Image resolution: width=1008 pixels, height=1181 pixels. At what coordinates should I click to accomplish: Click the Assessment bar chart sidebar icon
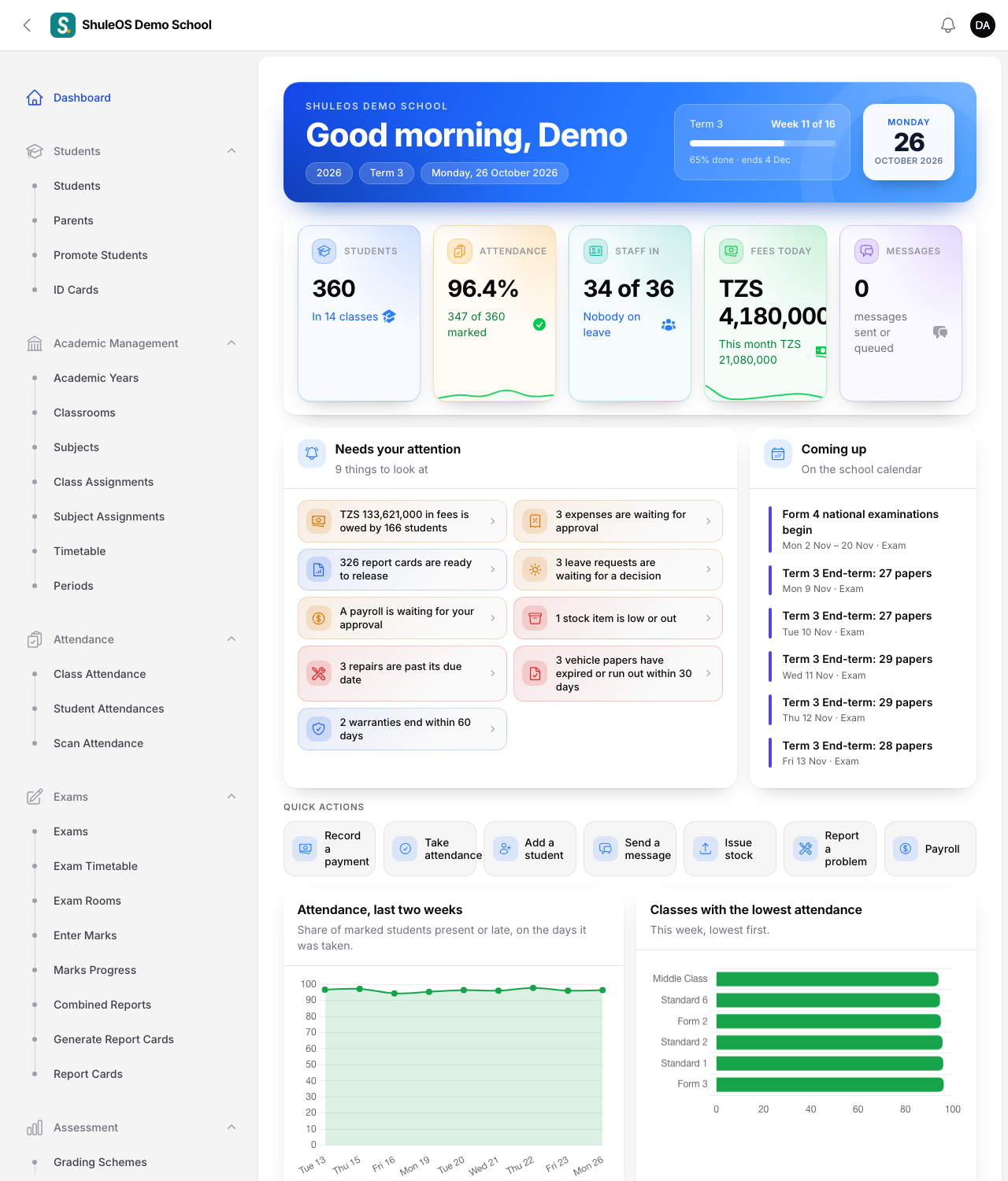tap(35, 1127)
